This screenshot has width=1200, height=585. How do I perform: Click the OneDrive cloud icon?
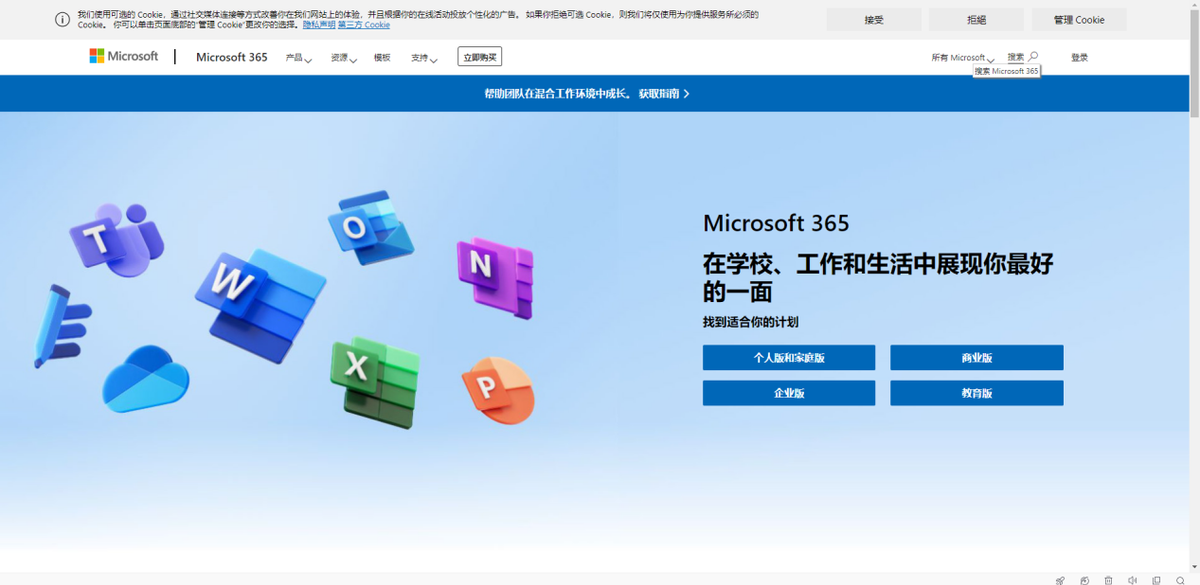146,380
